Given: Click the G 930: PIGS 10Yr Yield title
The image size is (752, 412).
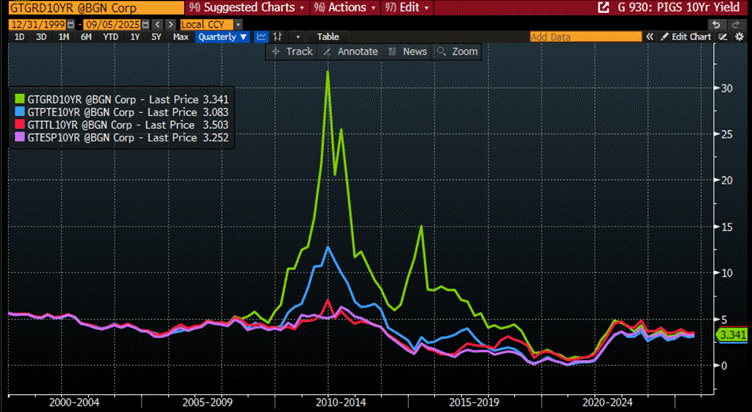Looking at the screenshot, I should tap(679, 8).
